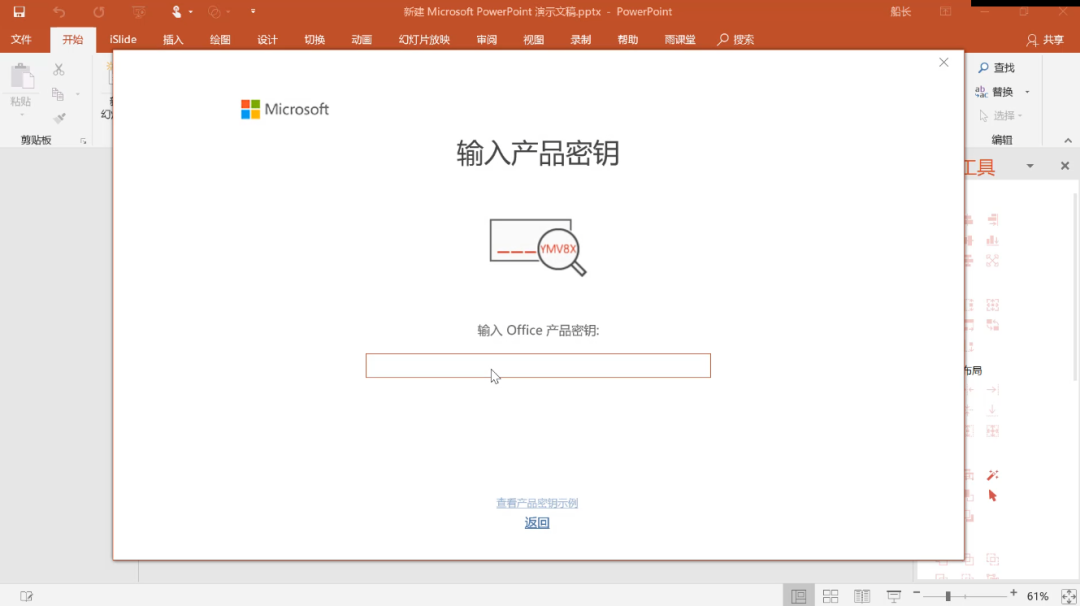The image size is (1080, 606).
Task: Click the Format Painter icon in the Clipboard group
Action: click(58, 118)
